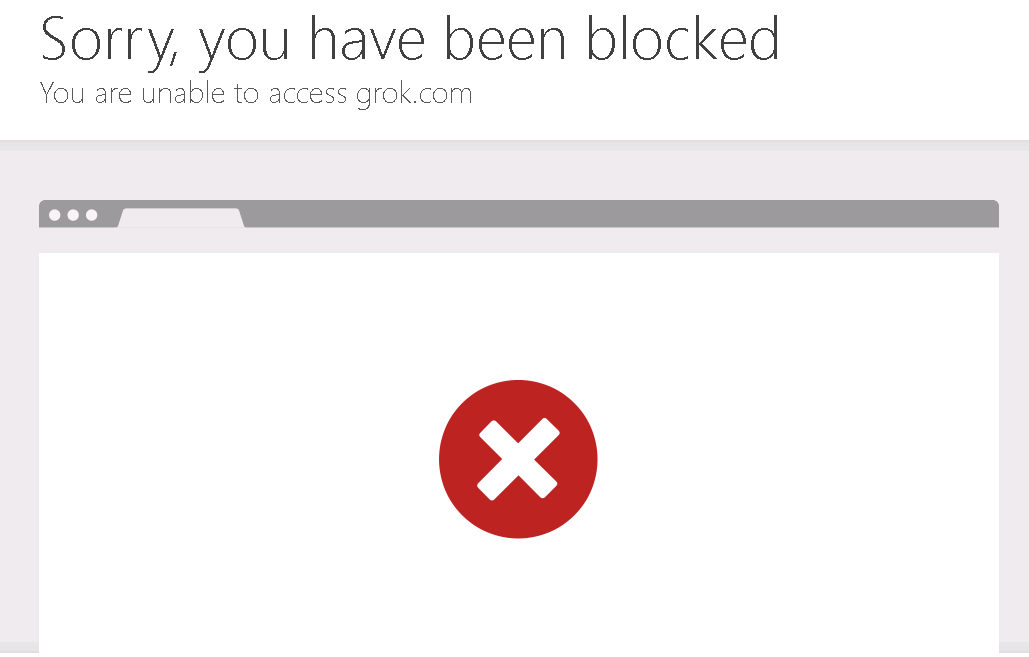This screenshot has width=1029, height=657.
Task: Click the white X cross mark
Action: (518, 459)
